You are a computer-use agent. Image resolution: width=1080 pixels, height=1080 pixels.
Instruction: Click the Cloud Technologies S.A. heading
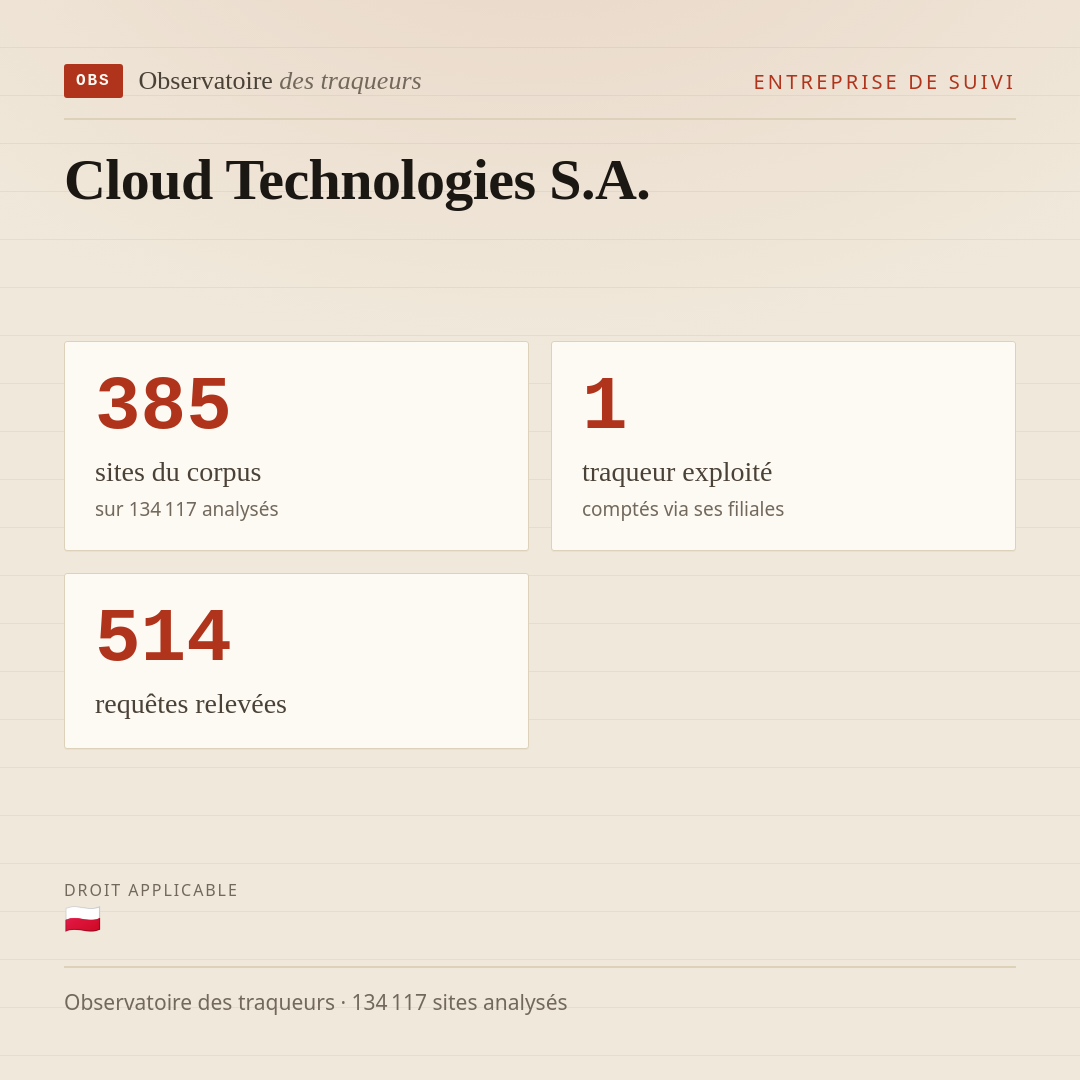[x=357, y=180]
